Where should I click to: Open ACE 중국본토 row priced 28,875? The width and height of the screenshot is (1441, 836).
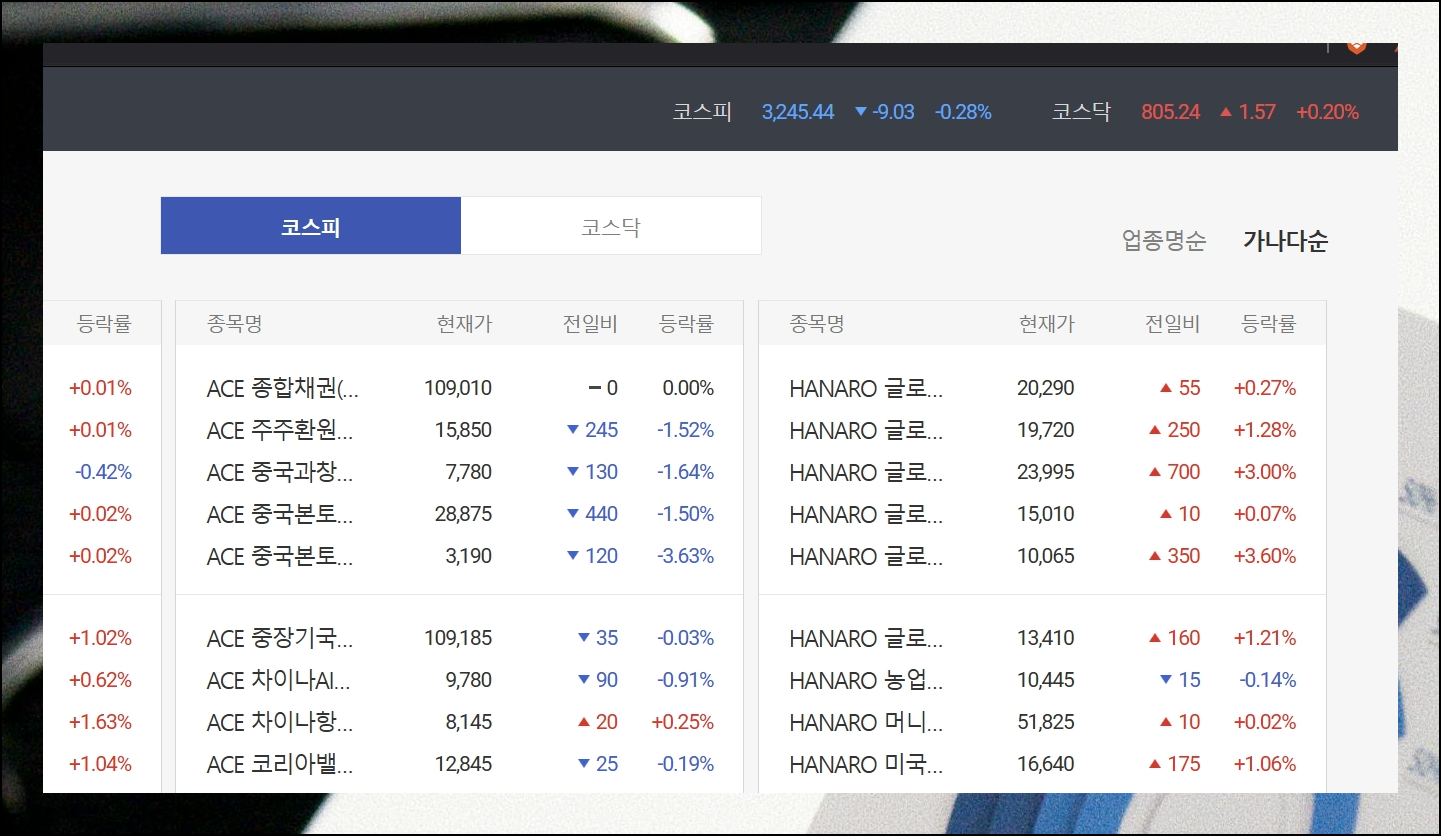click(460, 514)
